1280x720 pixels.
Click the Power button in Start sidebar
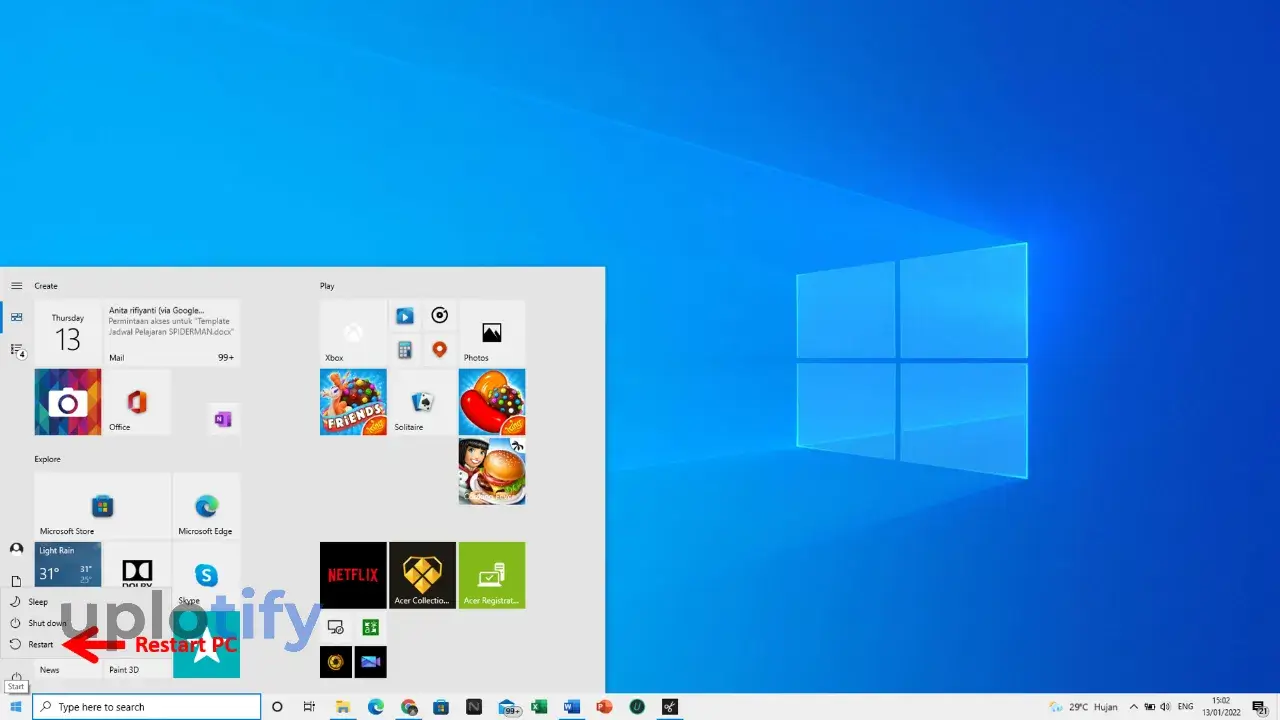tap(16, 676)
